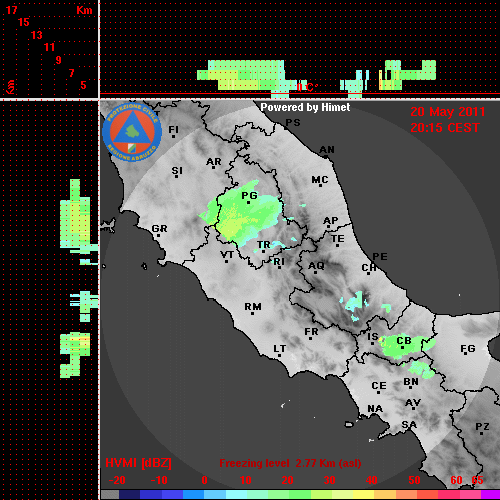This screenshot has width=500, height=500.
Task: Click the TE city label
Action: [338, 239]
